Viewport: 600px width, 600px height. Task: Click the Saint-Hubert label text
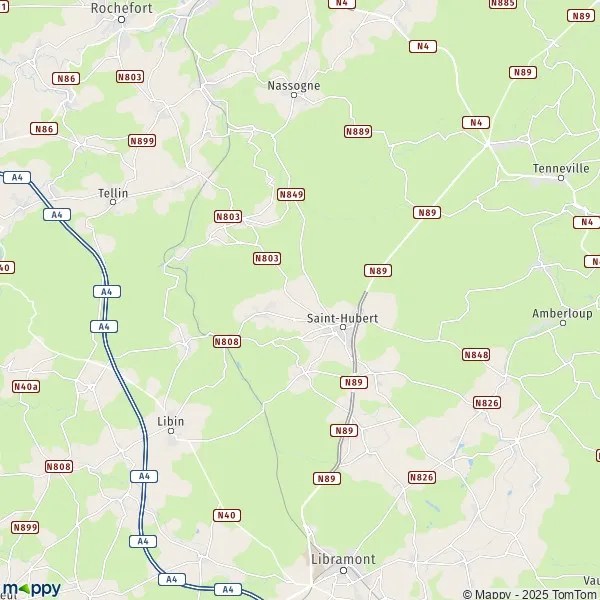coord(342,318)
